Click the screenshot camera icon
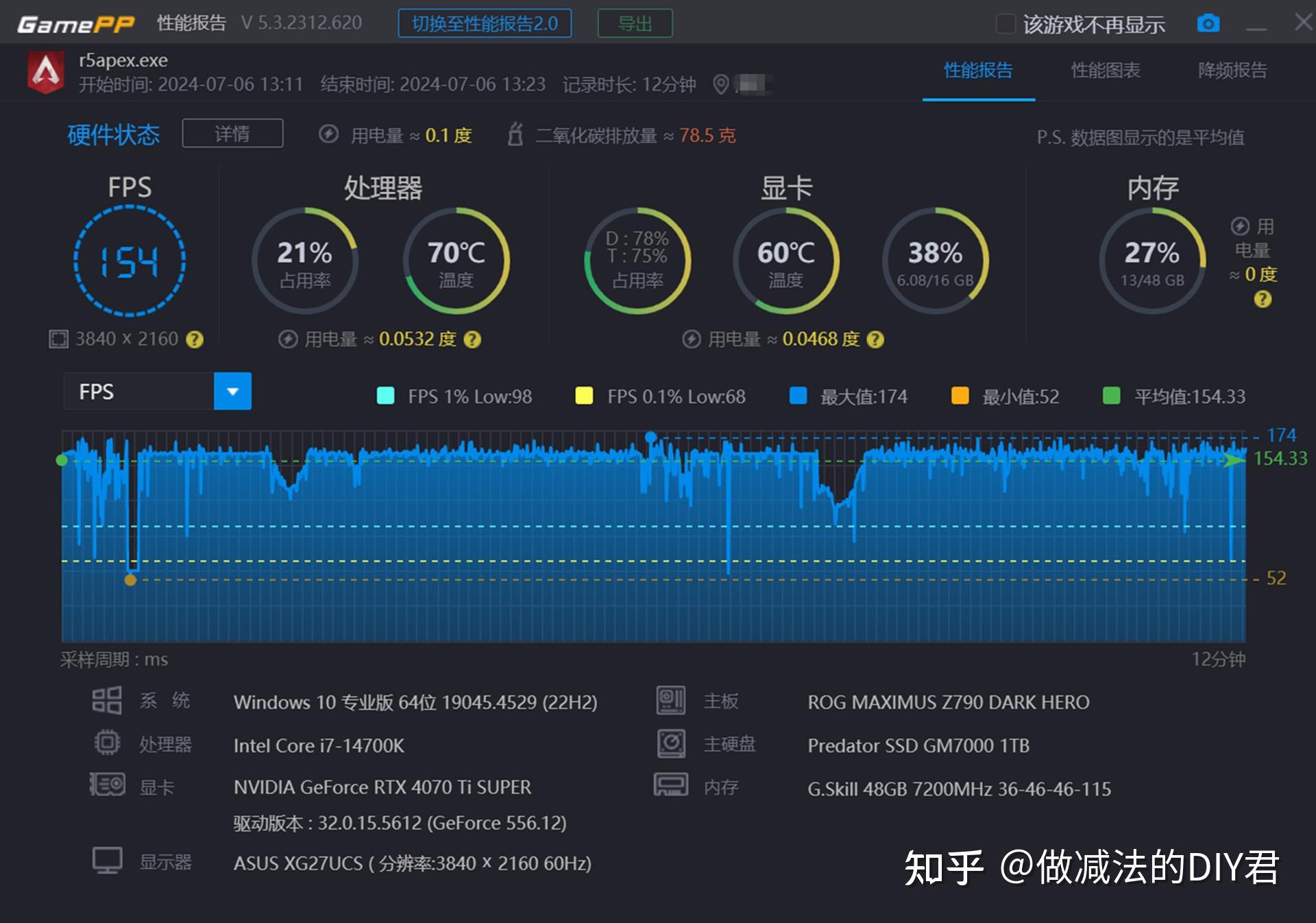 1208,23
